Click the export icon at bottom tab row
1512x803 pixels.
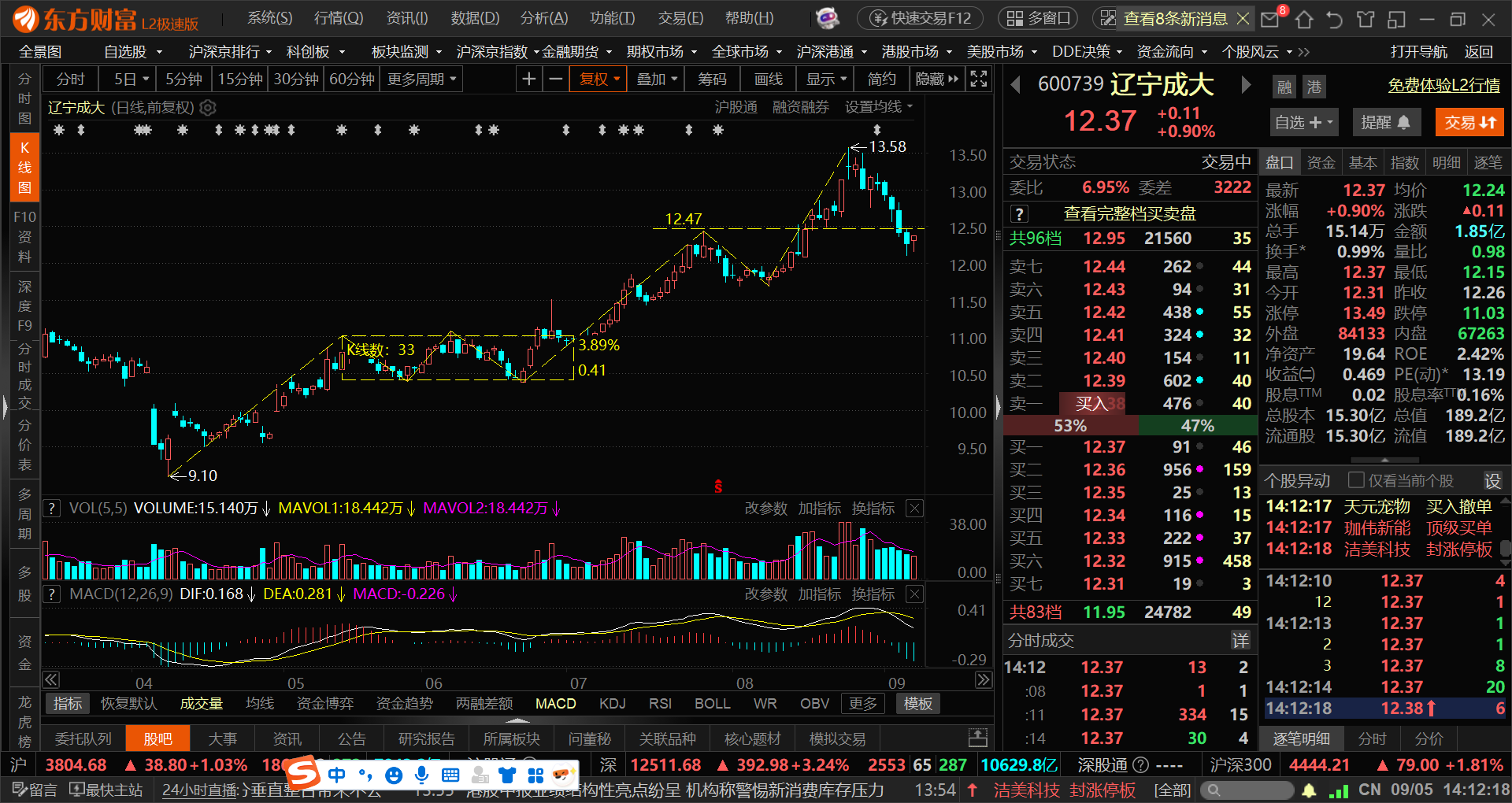click(977, 738)
